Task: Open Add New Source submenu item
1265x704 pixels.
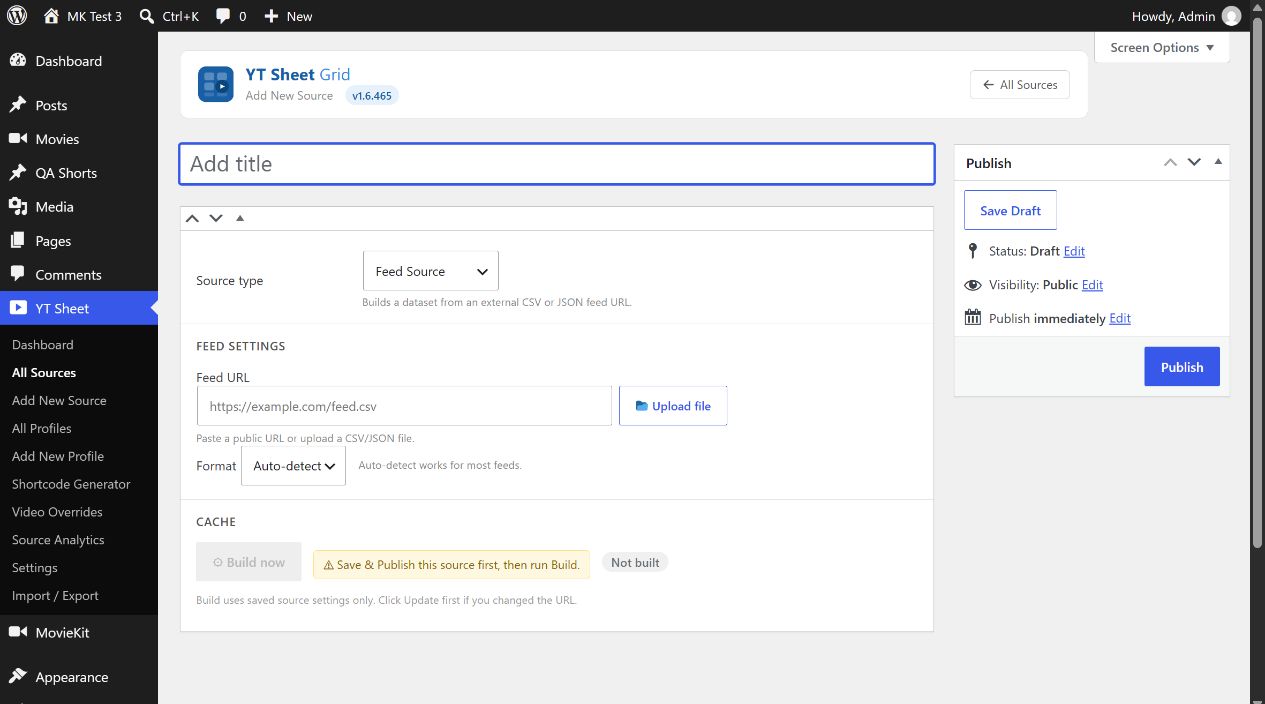Action: click(59, 400)
